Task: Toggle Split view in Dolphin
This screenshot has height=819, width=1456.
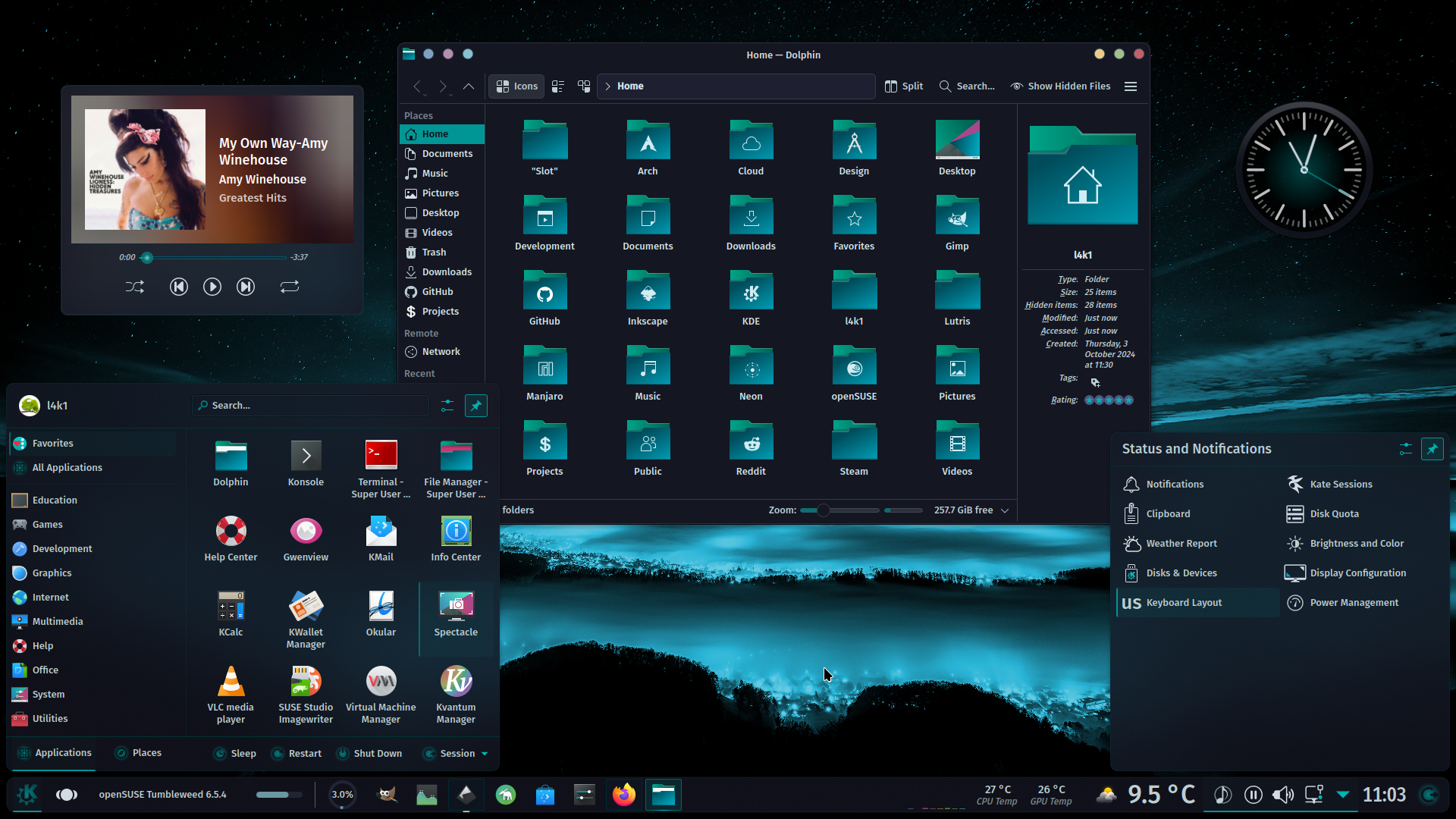Action: (x=904, y=86)
